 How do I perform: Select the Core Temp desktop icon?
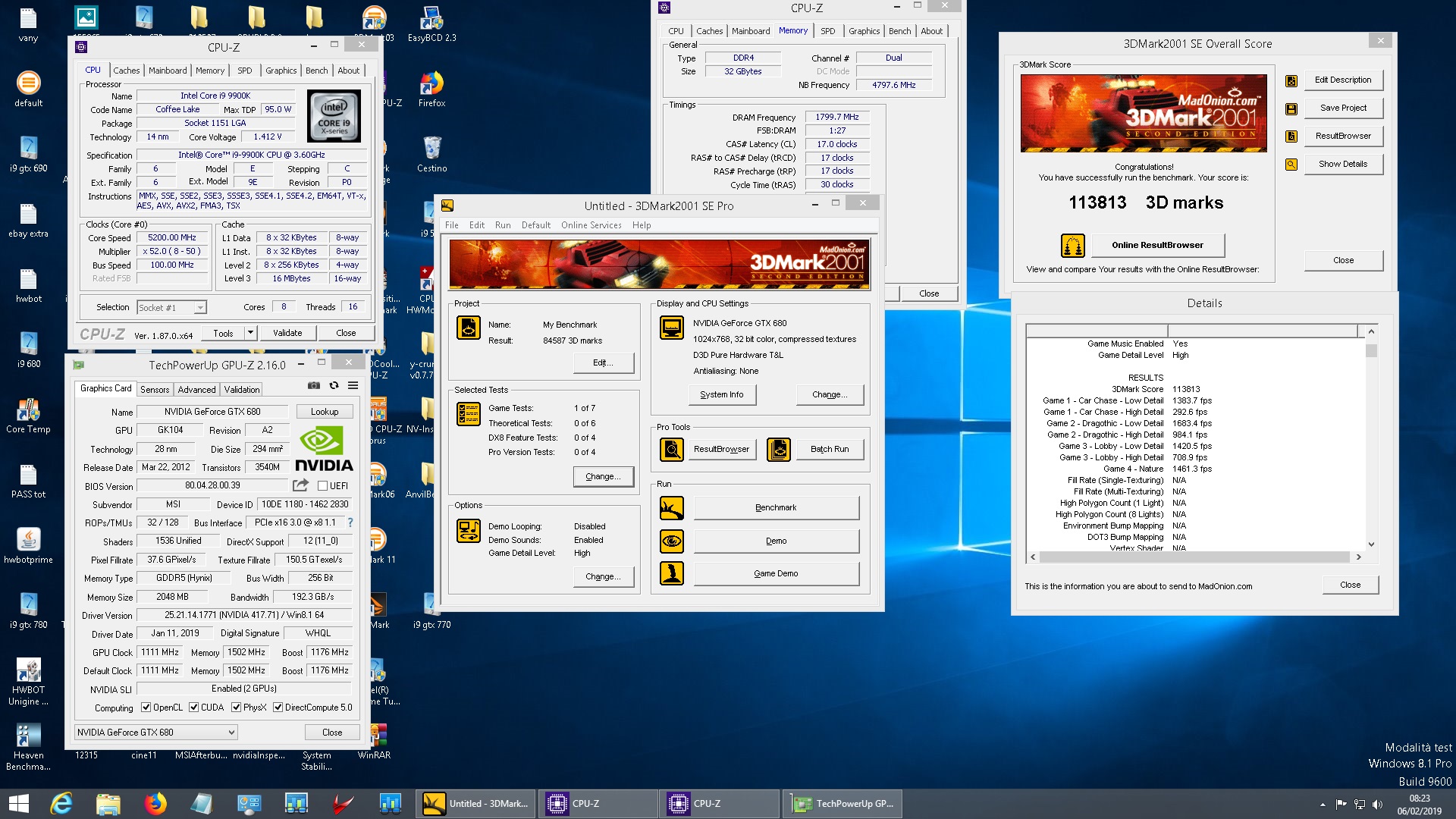28,415
